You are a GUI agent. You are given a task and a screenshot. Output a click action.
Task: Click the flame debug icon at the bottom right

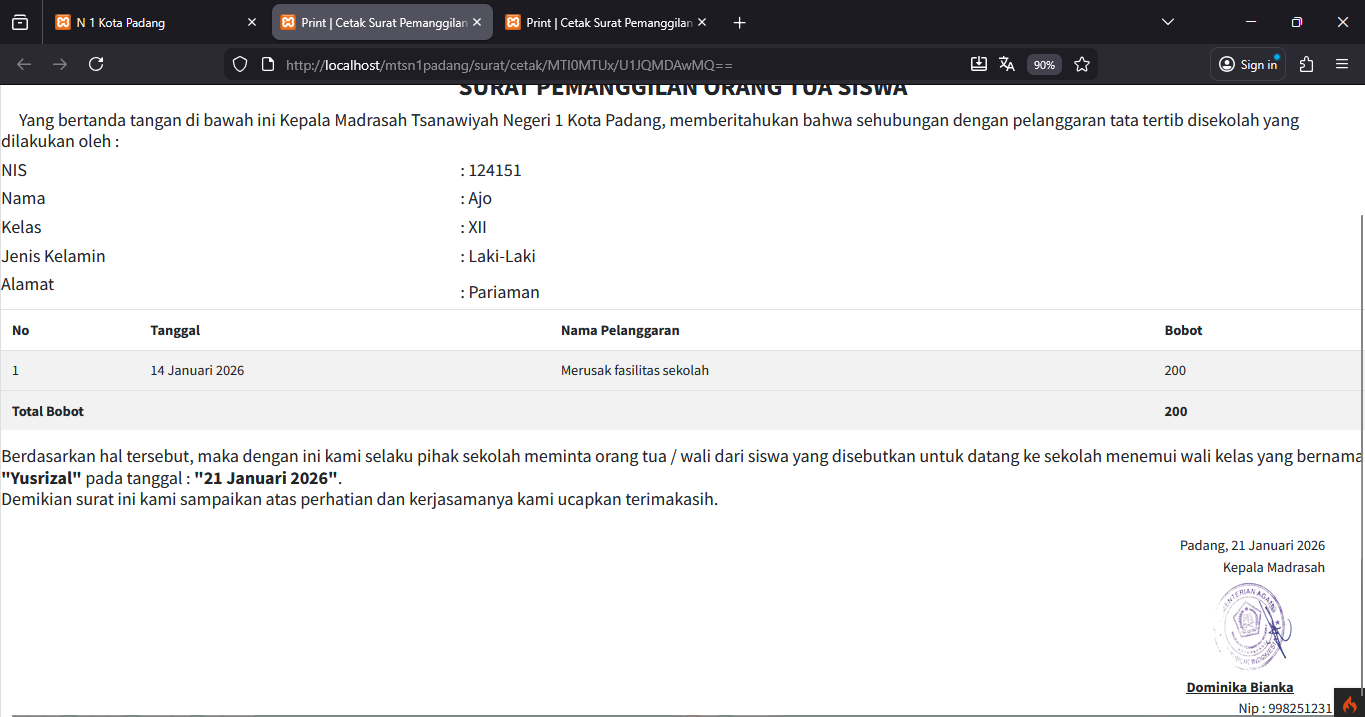coord(1350,704)
